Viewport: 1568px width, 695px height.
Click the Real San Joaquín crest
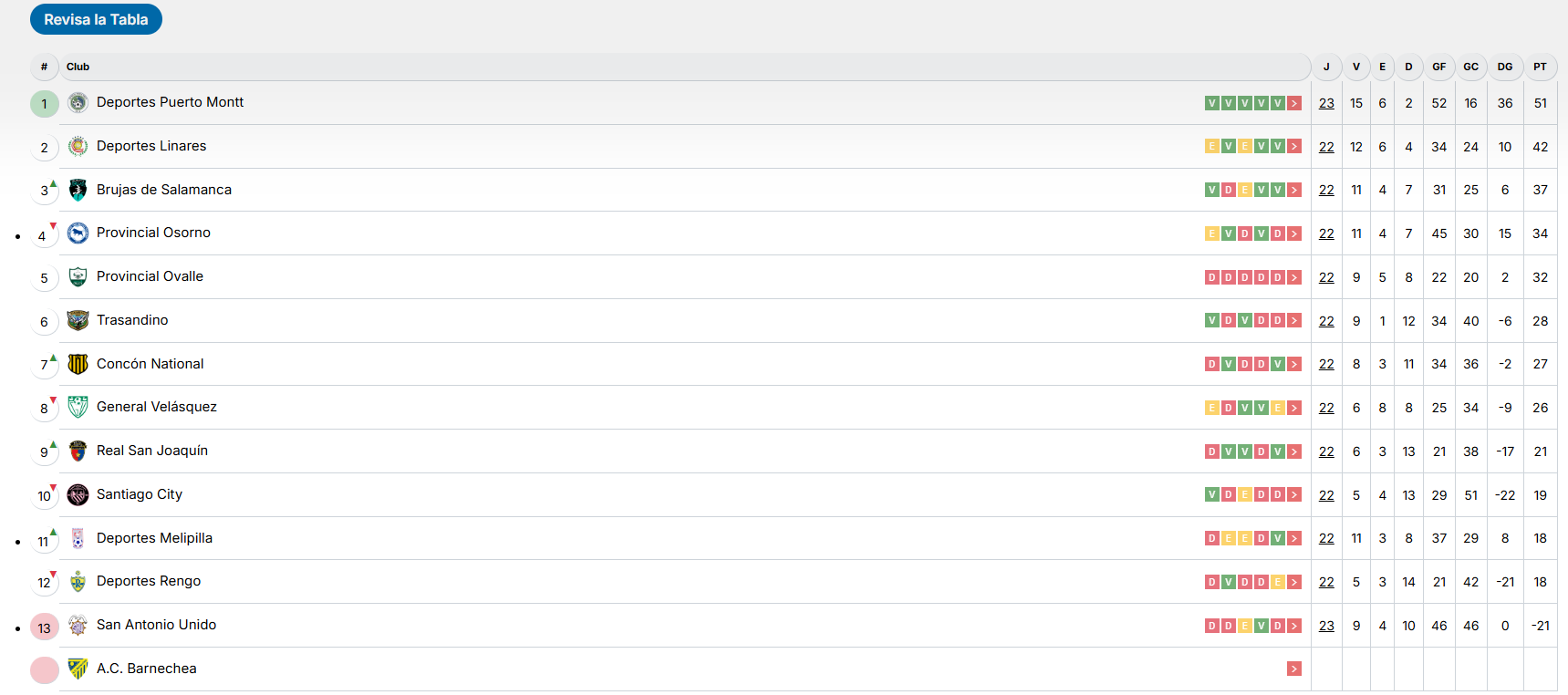click(x=78, y=451)
